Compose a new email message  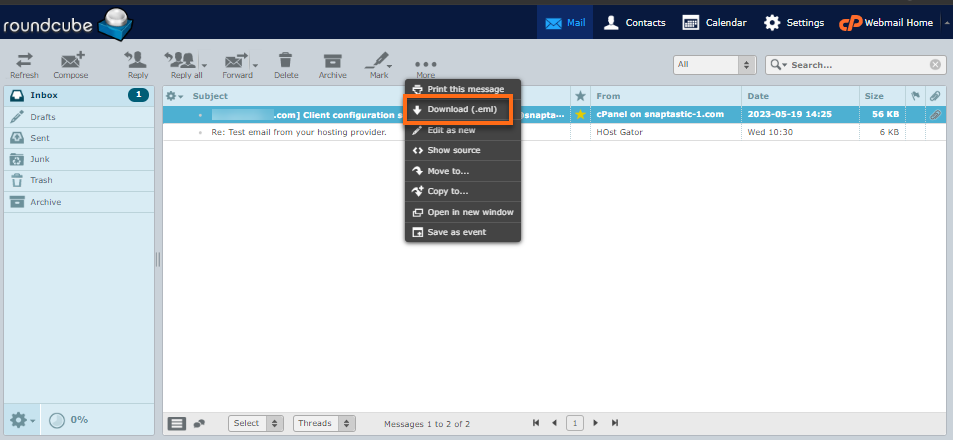(71, 65)
